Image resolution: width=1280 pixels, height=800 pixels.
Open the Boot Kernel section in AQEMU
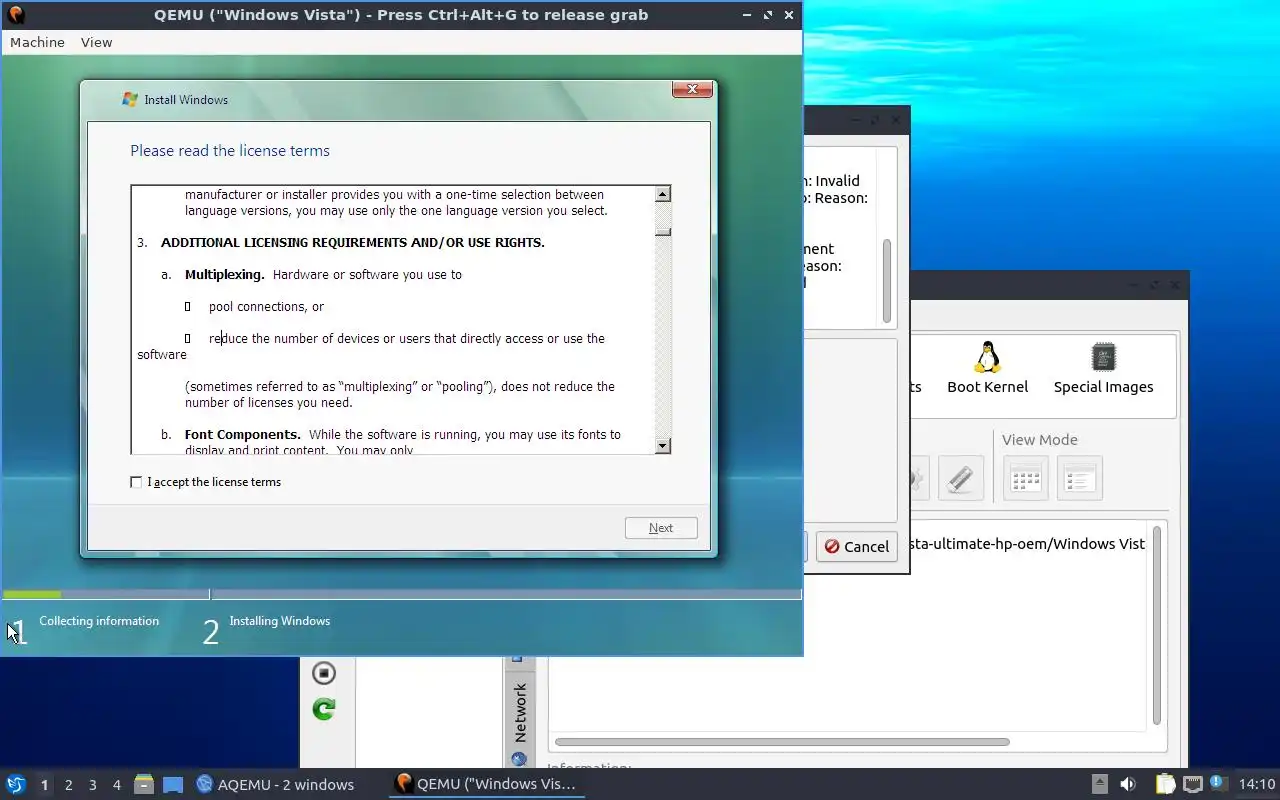coord(987,368)
